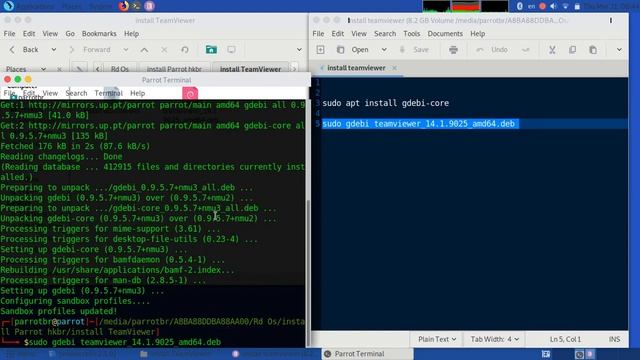
Task: Create new document in text editor
Action: tap(320, 49)
